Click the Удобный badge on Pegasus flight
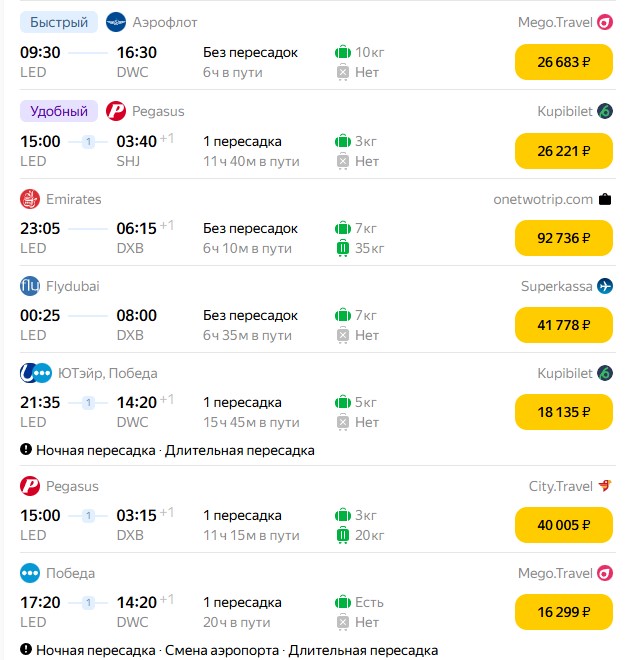Image resolution: width=625 pixels, height=660 pixels. (59, 111)
